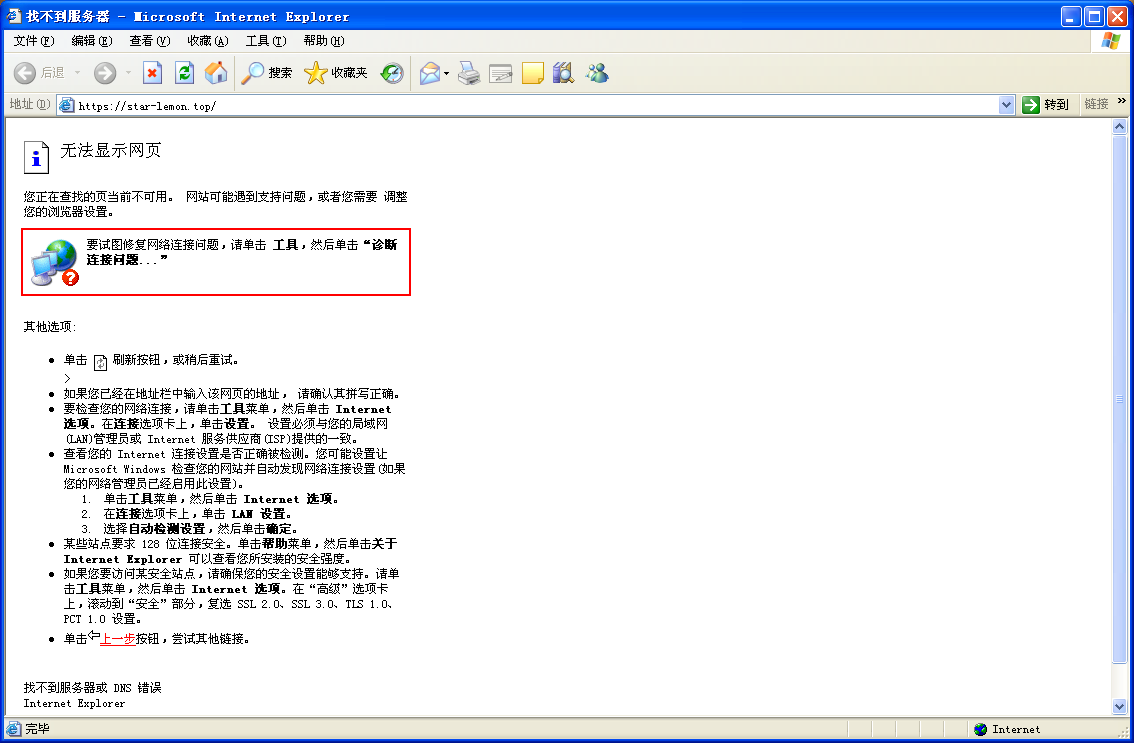Open the 收藏(A) menu

point(208,41)
